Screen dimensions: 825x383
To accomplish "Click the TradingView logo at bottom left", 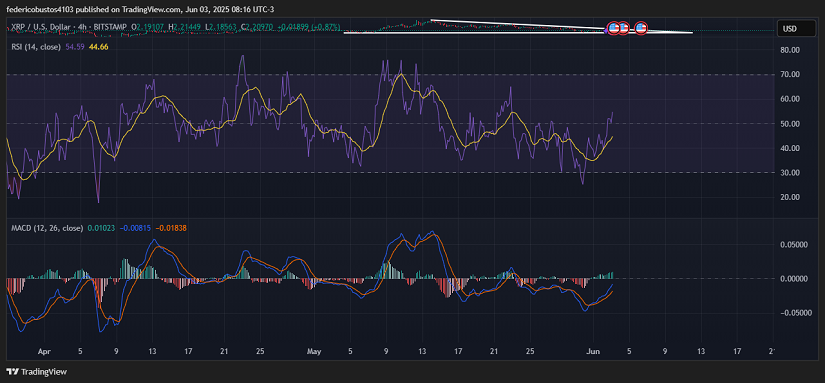I will [37, 371].
